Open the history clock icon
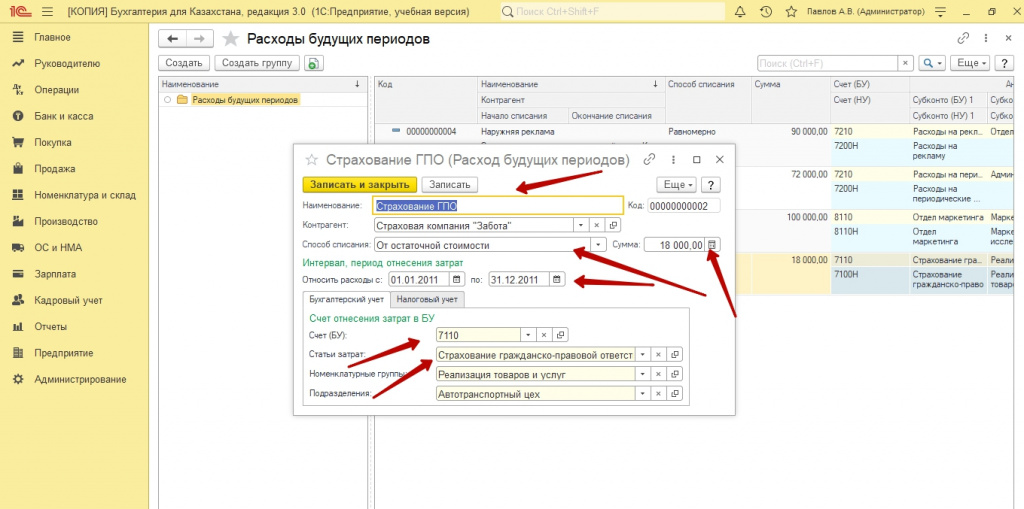 765,11
